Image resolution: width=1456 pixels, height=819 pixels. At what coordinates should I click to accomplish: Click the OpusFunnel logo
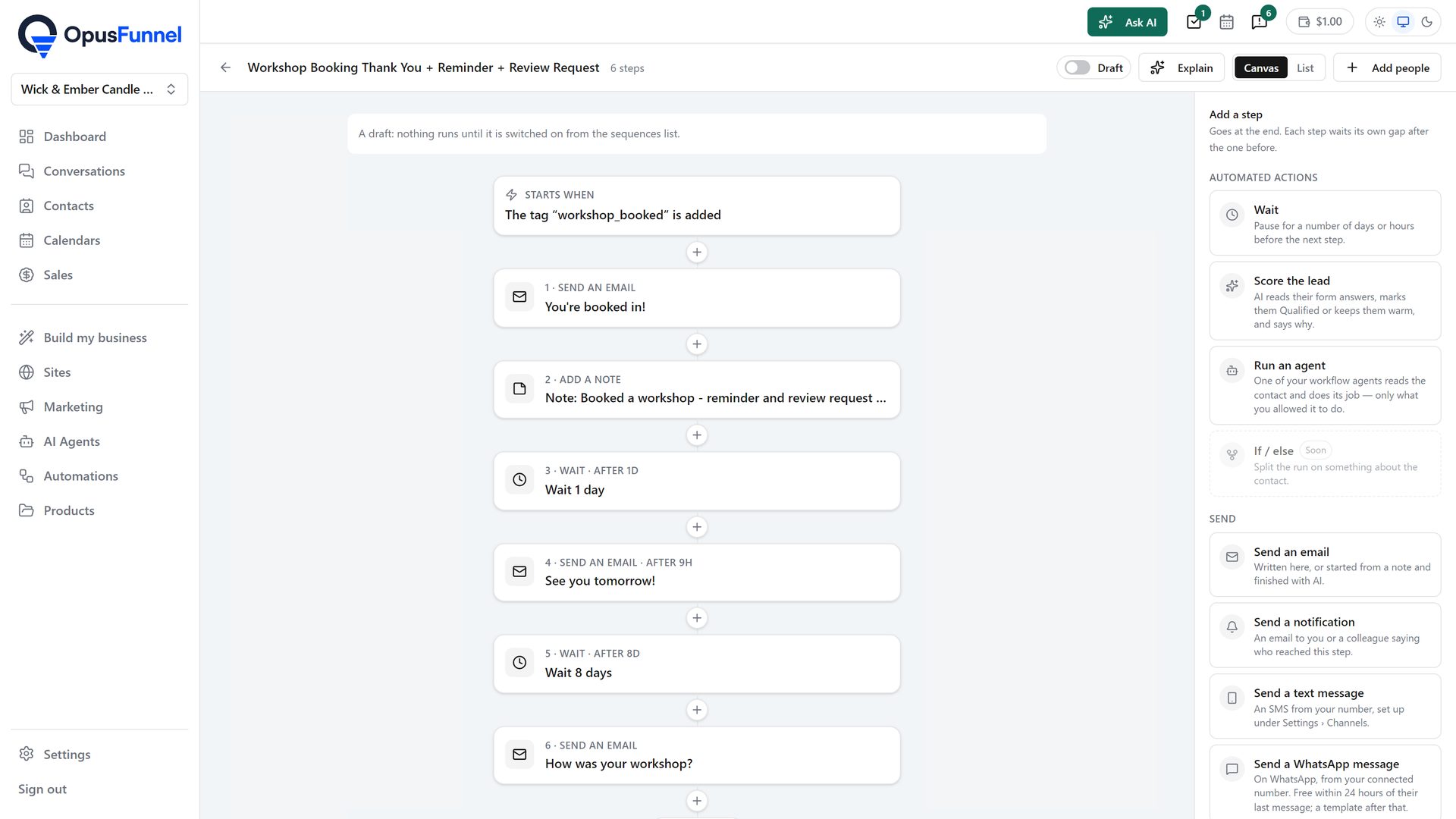100,36
